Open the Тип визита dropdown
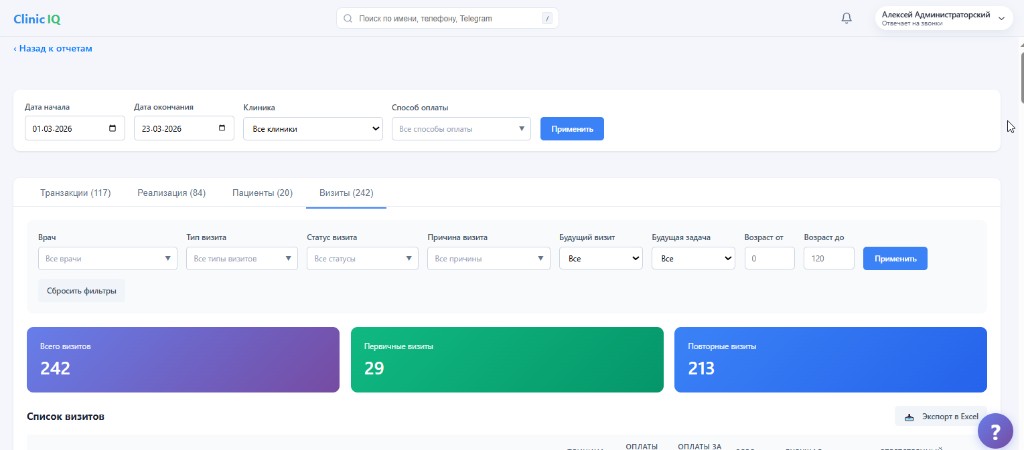The image size is (1024, 450). (242, 259)
